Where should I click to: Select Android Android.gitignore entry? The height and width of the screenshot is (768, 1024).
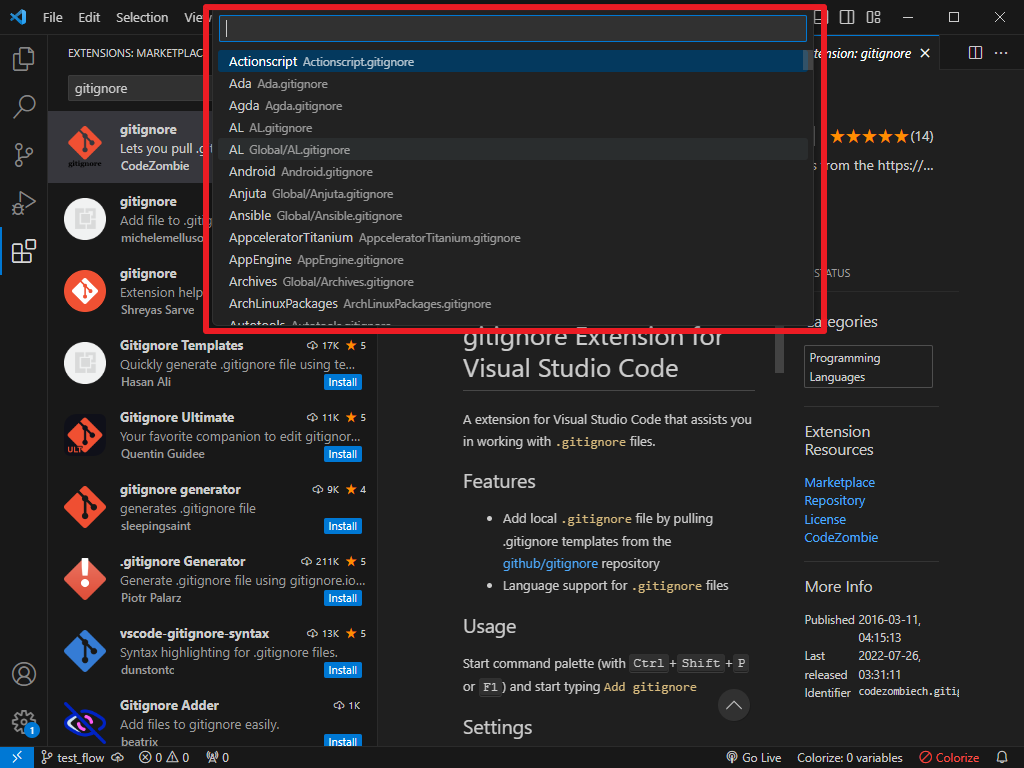(x=513, y=172)
